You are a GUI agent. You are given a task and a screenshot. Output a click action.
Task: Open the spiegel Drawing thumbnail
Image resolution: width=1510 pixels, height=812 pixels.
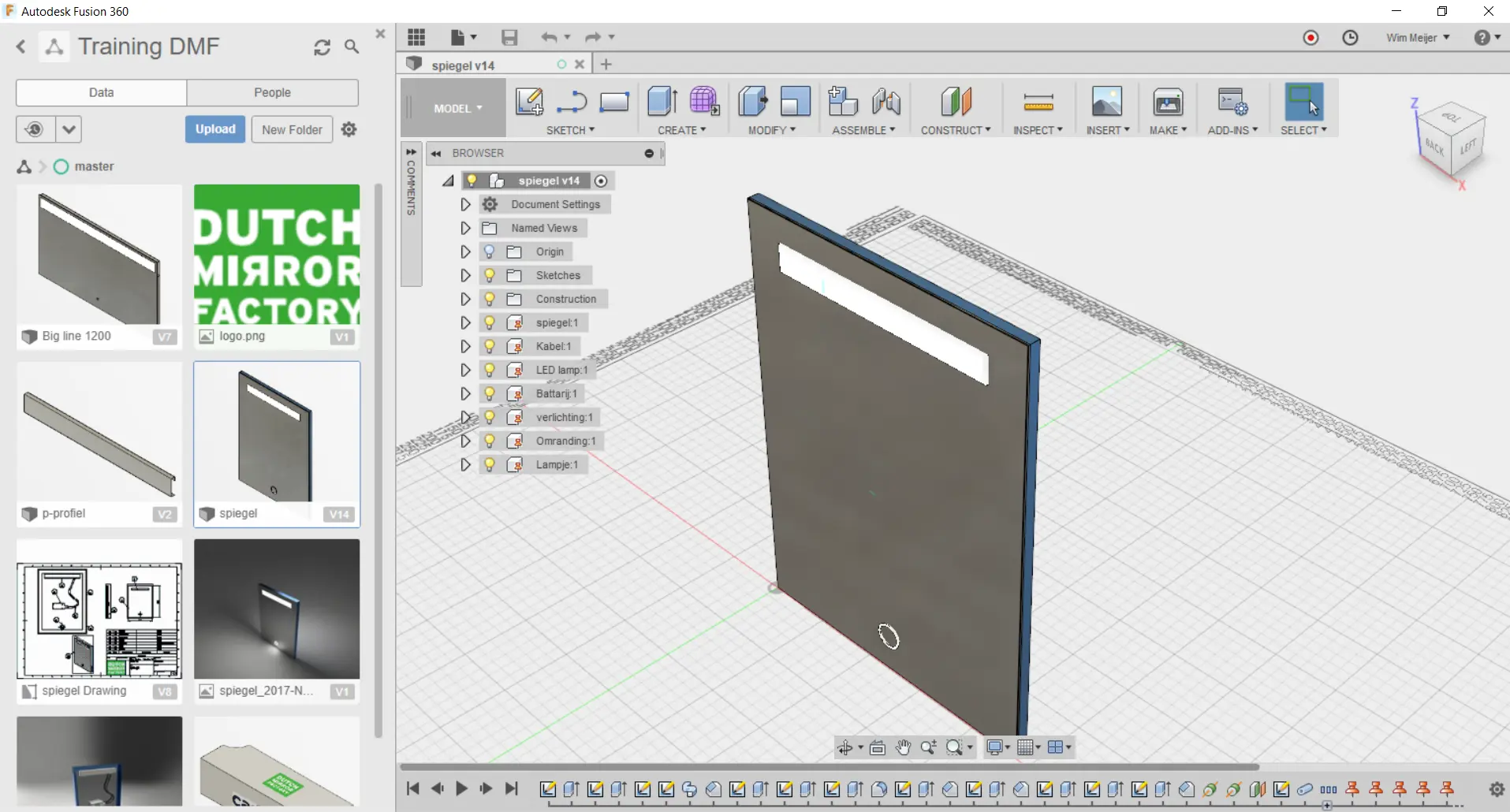[x=99, y=609]
